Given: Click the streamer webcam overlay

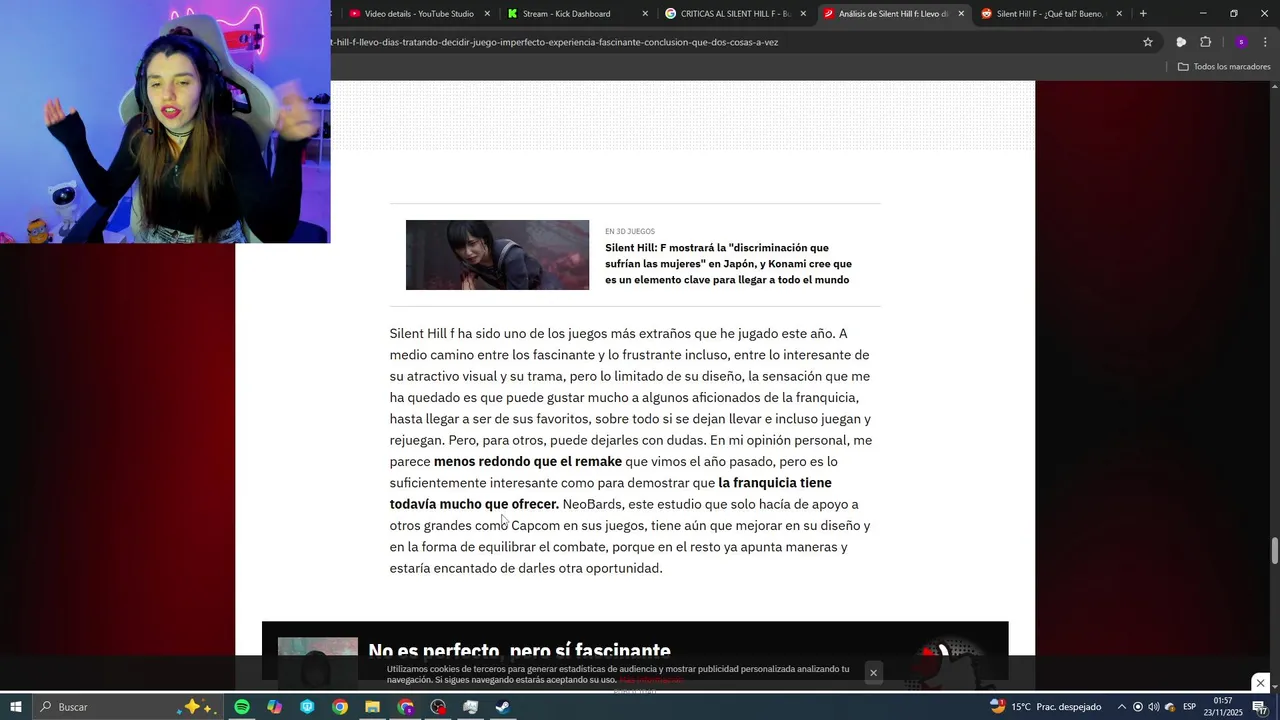Looking at the screenshot, I should (x=165, y=121).
